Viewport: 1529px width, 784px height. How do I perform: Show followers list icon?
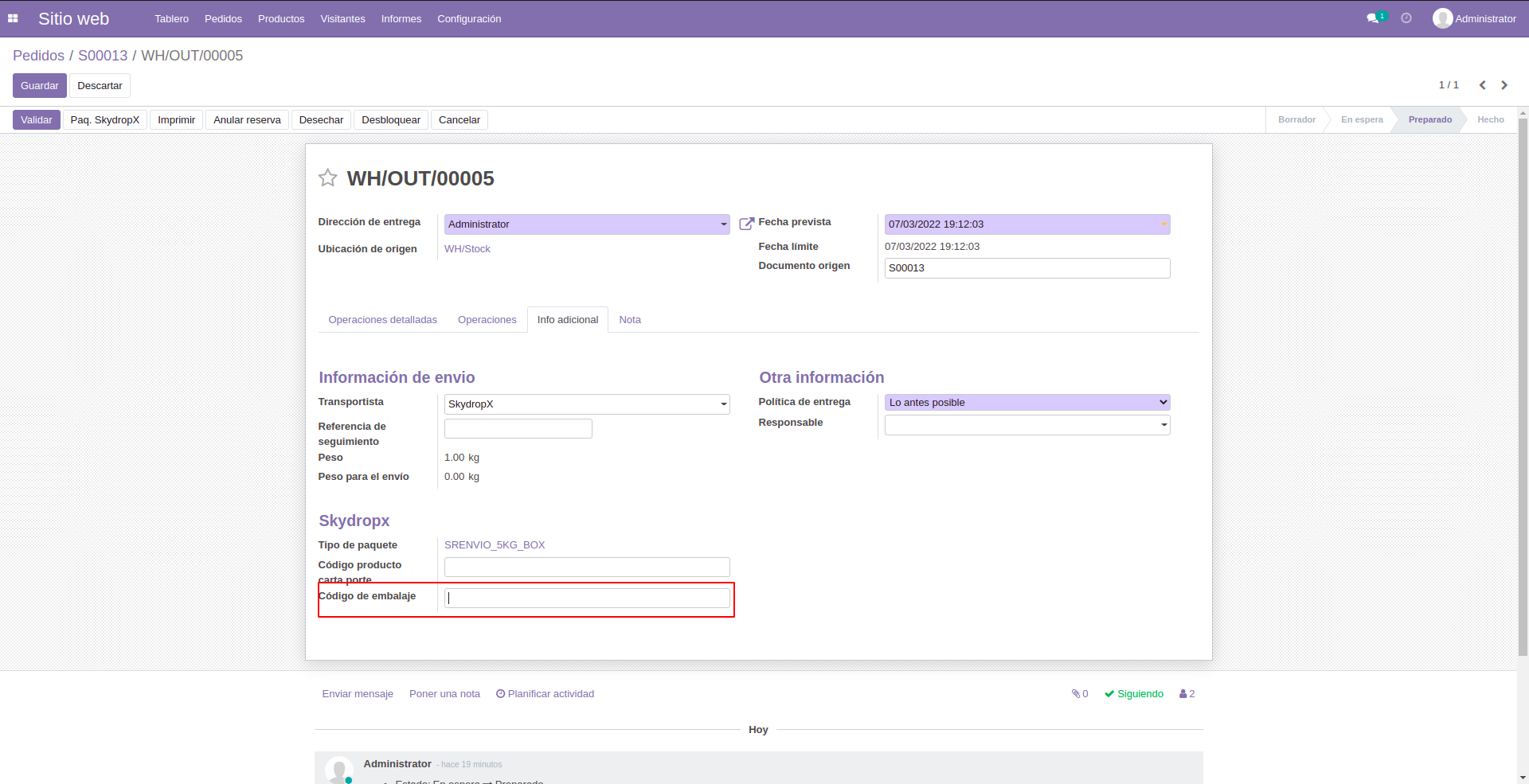(x=1187, y=694)
